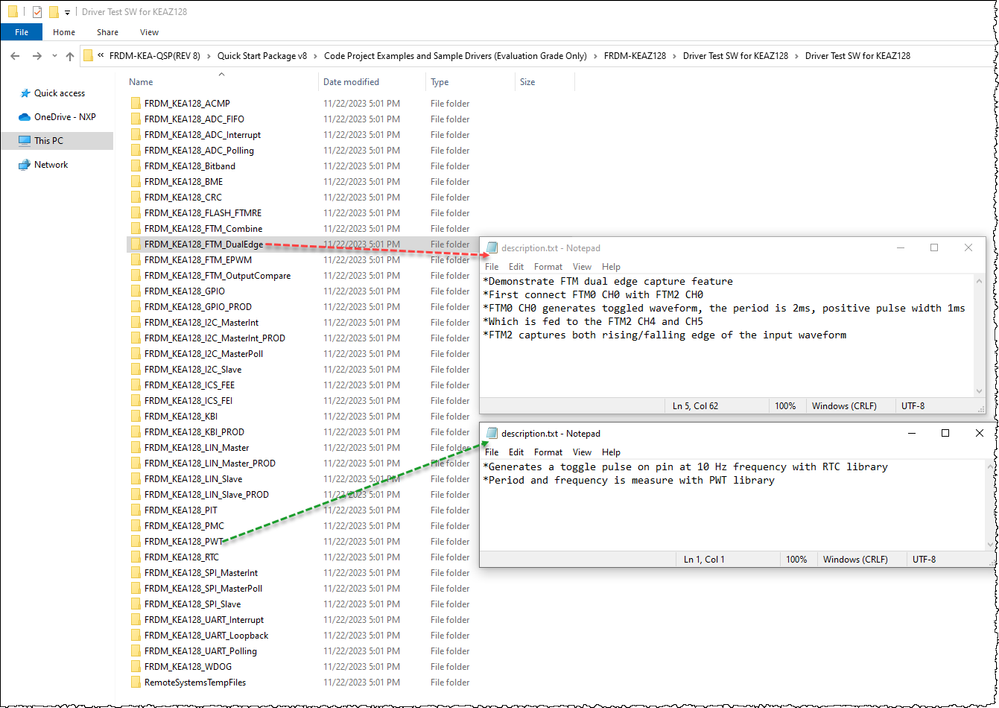The image size is (999, 708).
Task: Switch to the Home ribbon tab
Action: [64, 31]
